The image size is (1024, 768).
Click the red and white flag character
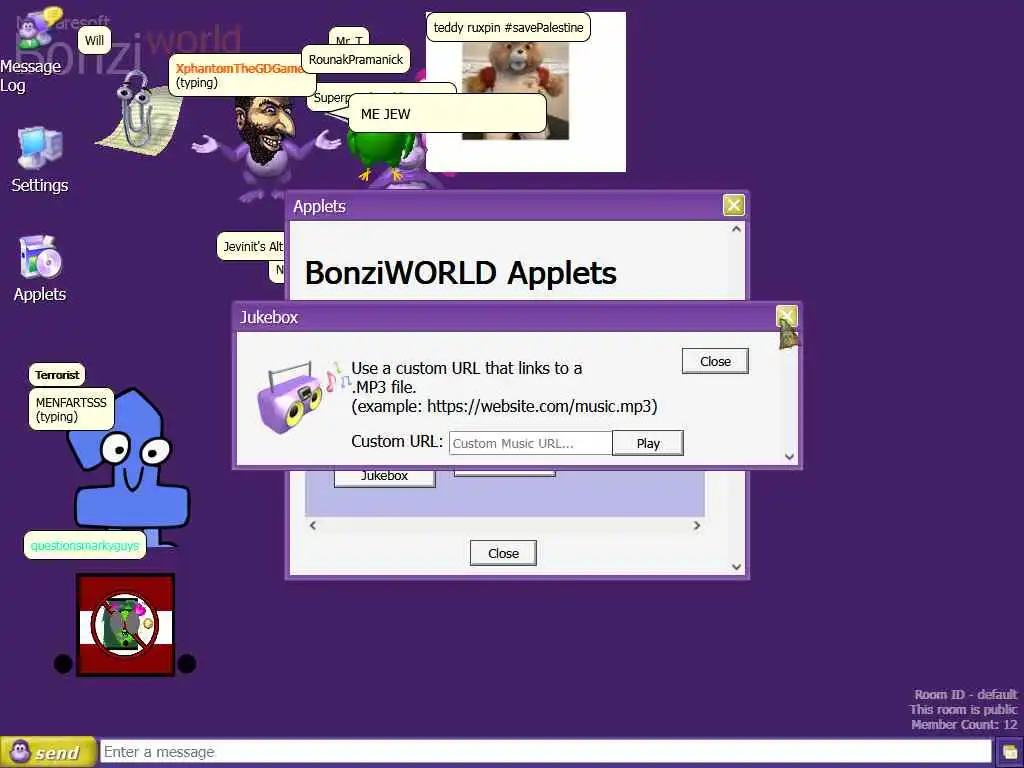point(125,625)
